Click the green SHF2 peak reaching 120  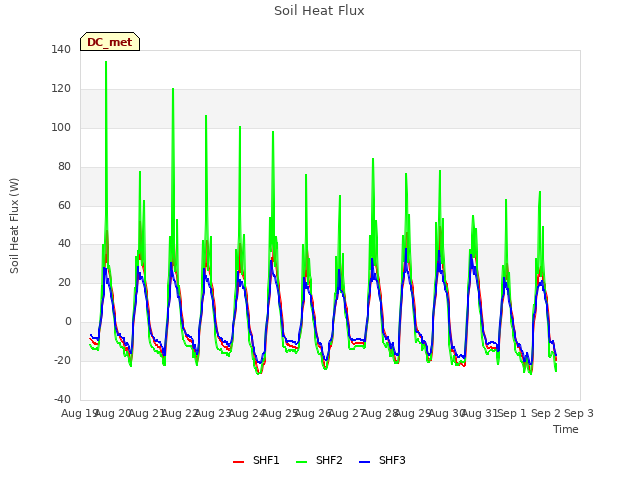click(x=173, y=89)
